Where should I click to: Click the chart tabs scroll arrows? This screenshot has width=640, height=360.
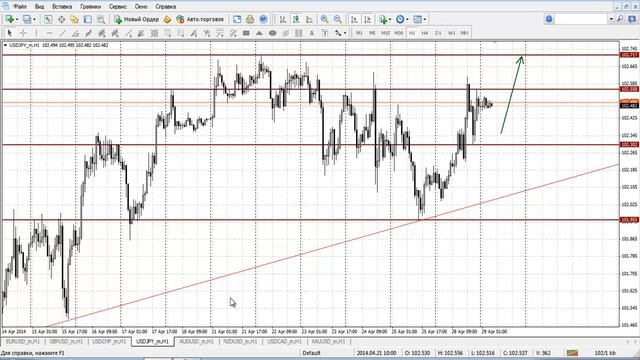(631, 342)
